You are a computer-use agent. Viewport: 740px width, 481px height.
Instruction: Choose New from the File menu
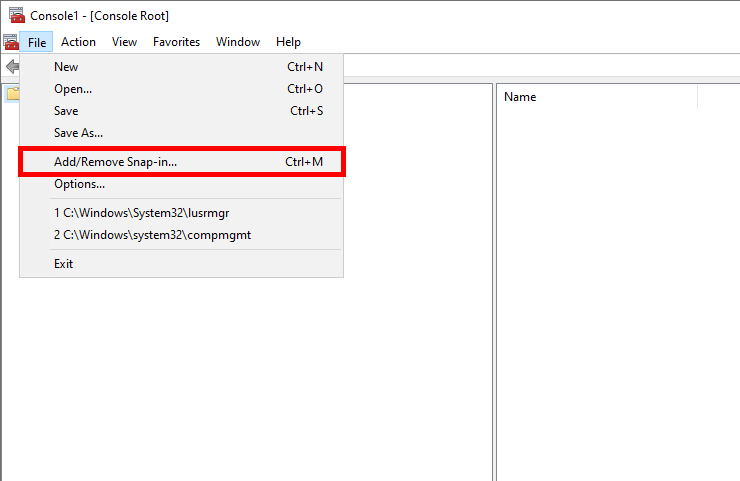click(x=66, y=67)
